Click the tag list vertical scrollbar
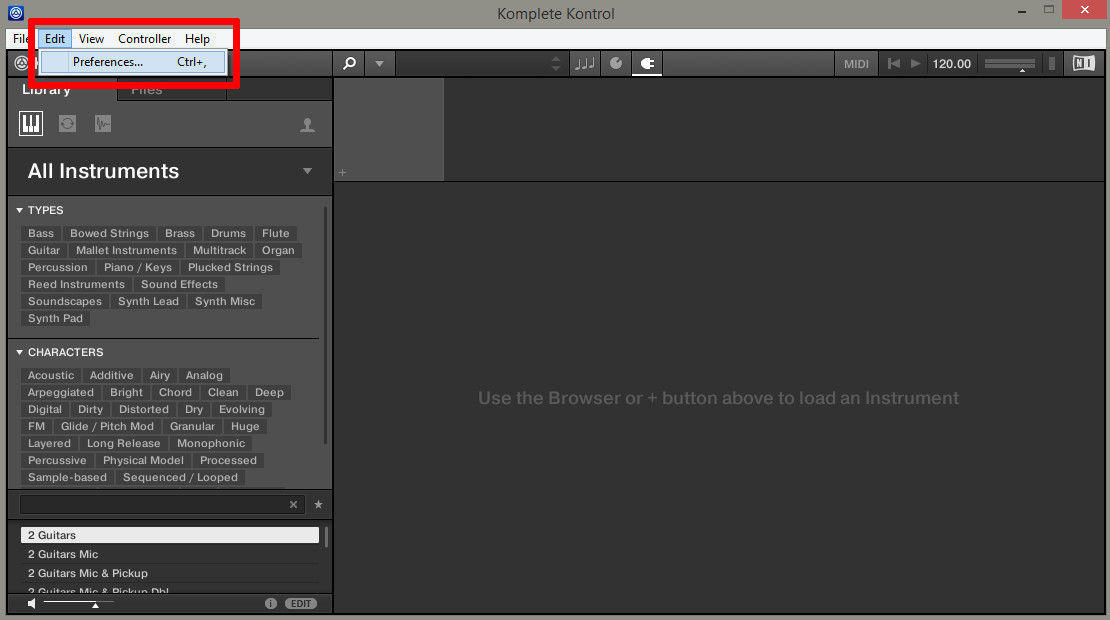The width and height of the screenshot is (1110, 620). (326, 326)
